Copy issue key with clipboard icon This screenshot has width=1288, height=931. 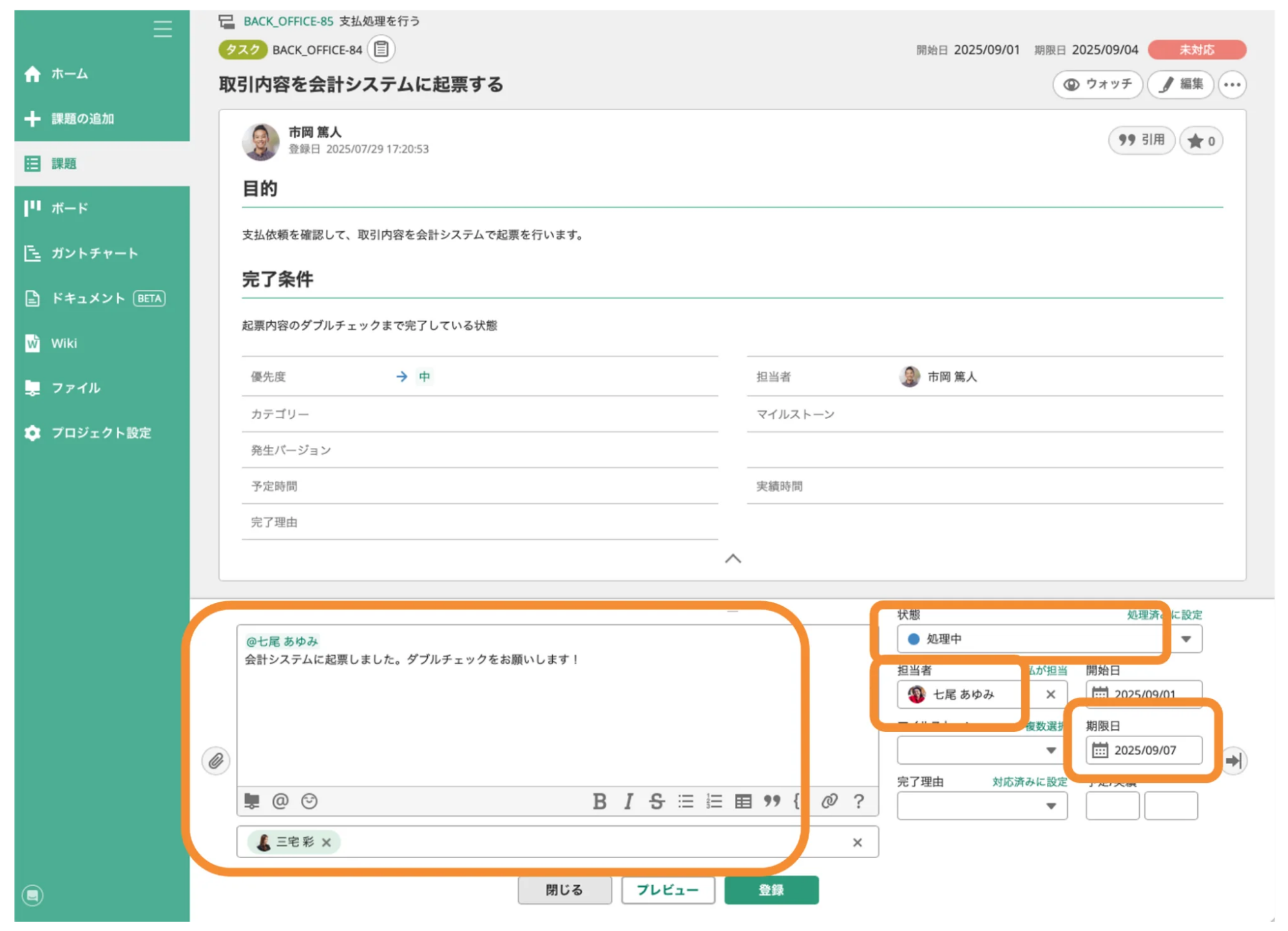381,49
